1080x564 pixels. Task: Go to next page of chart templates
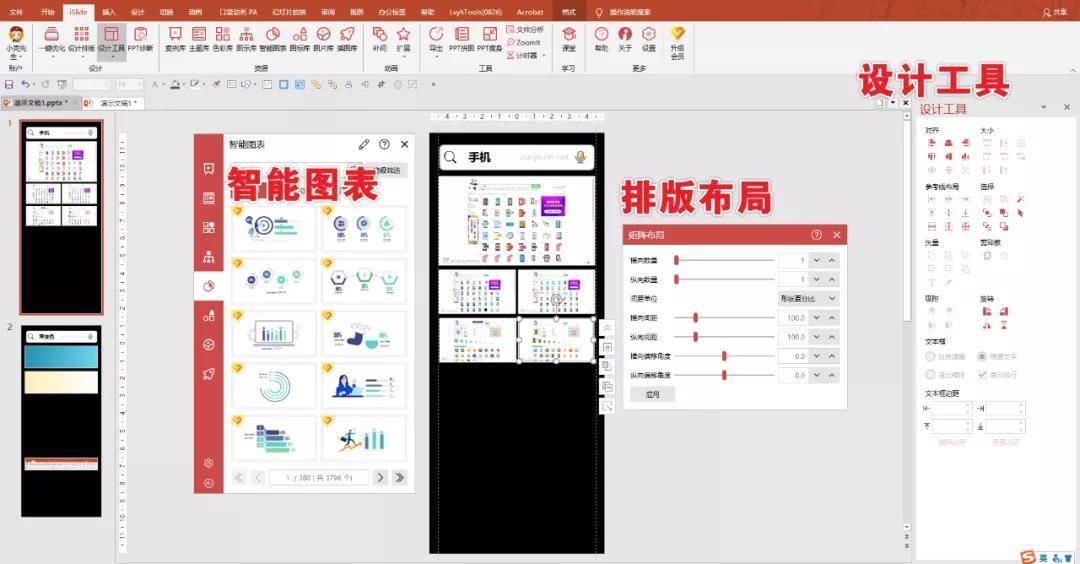click(380, 478)
